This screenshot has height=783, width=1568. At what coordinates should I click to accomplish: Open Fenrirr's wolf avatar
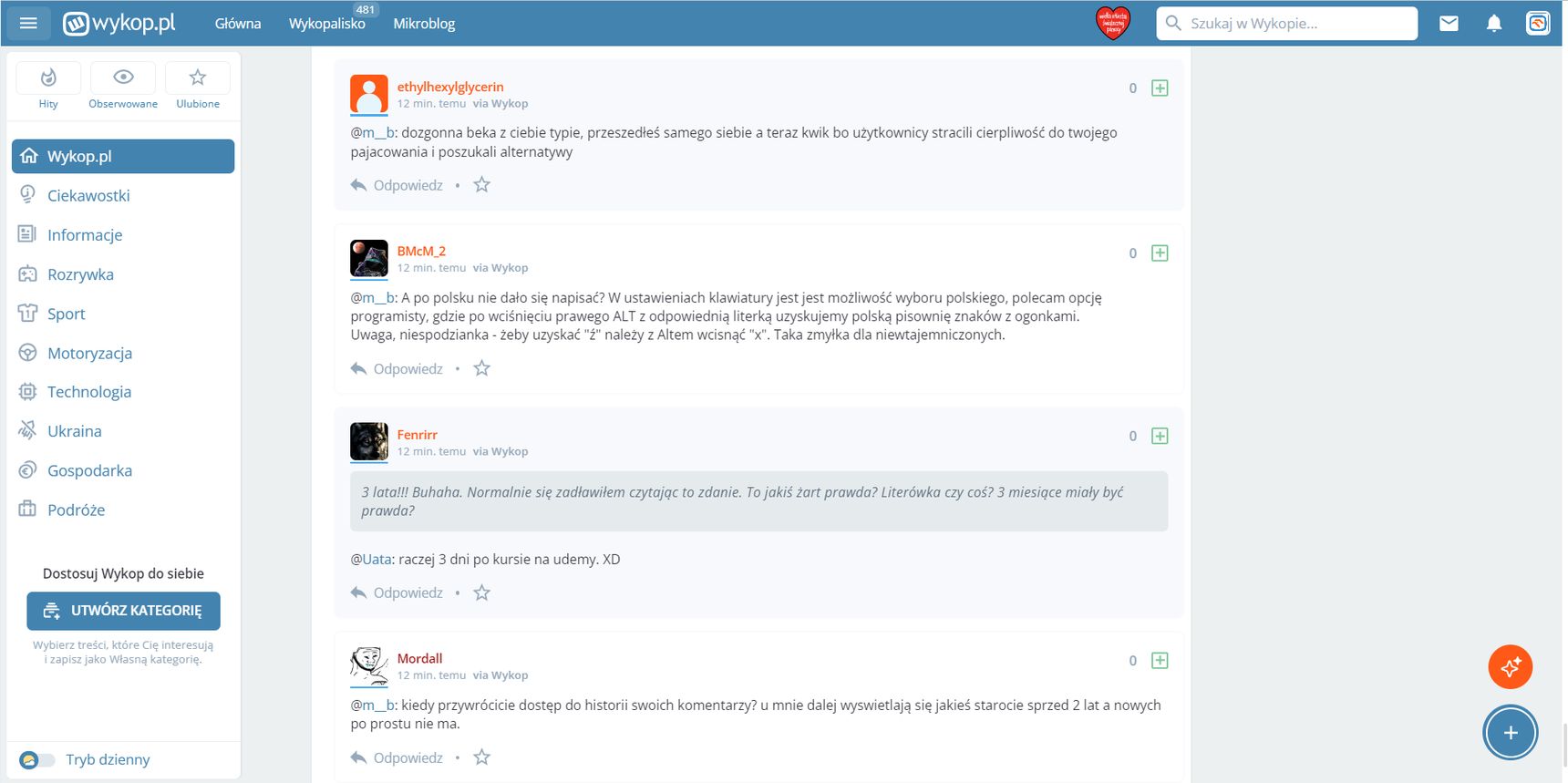click(x=369, y=442)
